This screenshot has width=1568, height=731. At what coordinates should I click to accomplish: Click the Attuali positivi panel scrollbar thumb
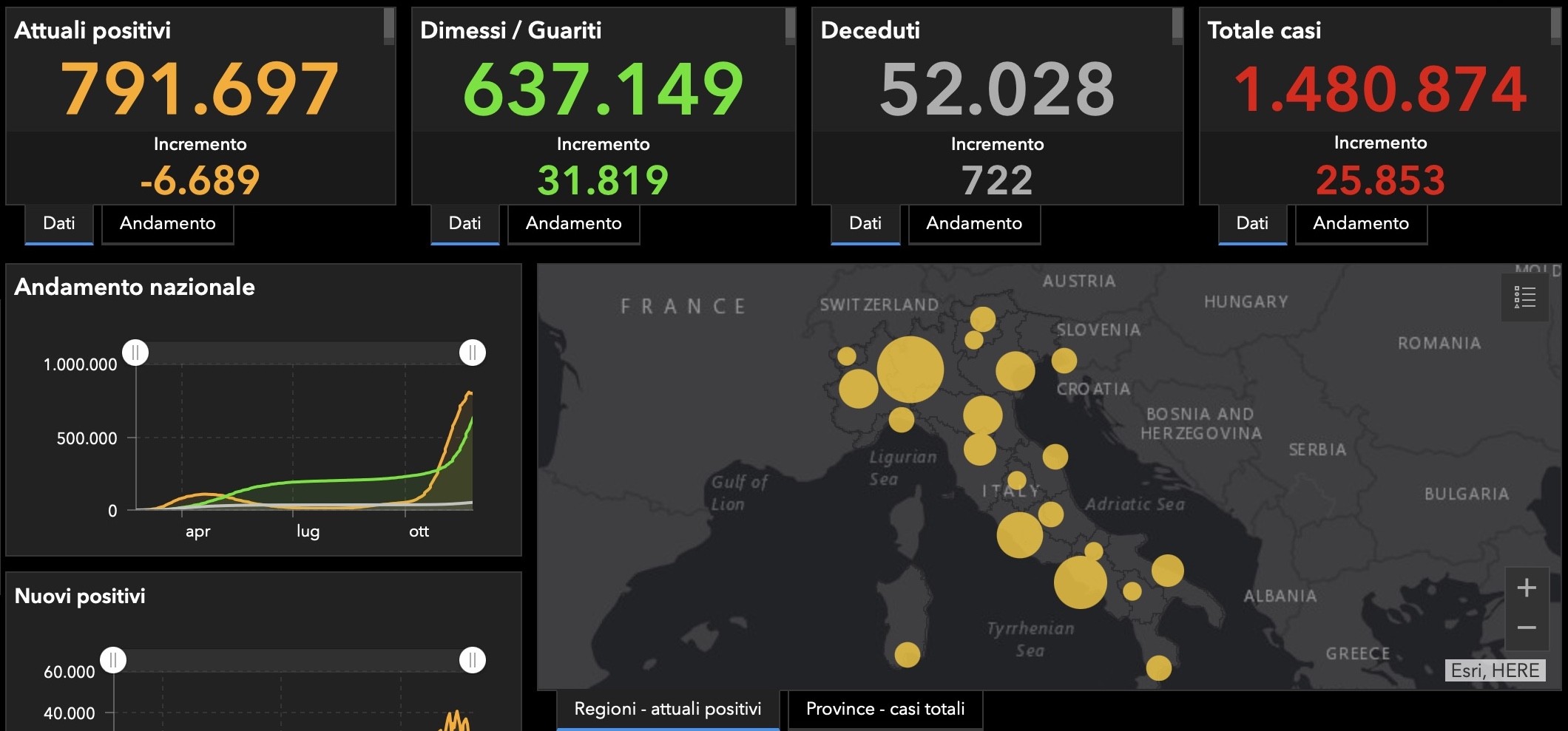coord(389,25)
